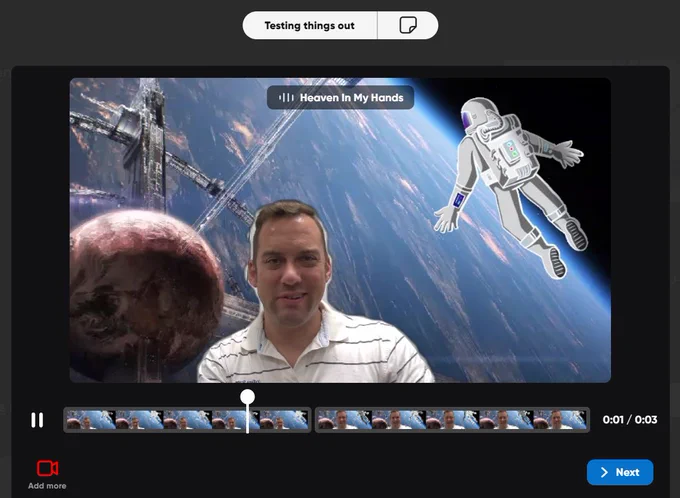This screenshot has height=498, width=680.
Task: Select the second video clip strip
Action: pos(452,420)
